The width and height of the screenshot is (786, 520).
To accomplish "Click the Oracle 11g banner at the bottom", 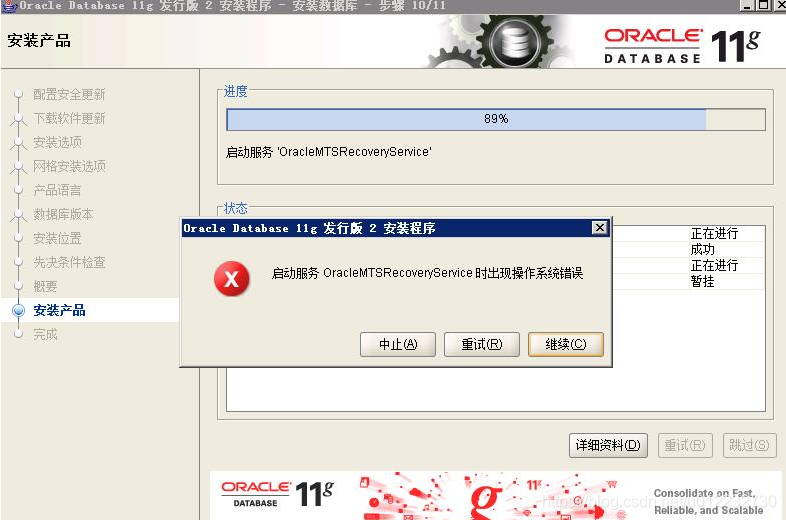I will 495,495.
